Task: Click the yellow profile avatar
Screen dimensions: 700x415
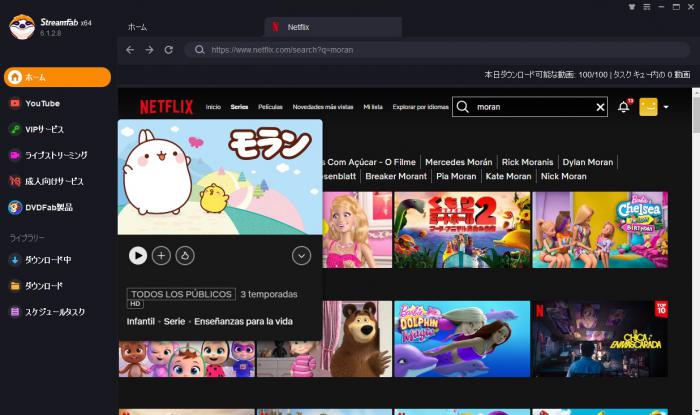Action: (x=648, y=107)
